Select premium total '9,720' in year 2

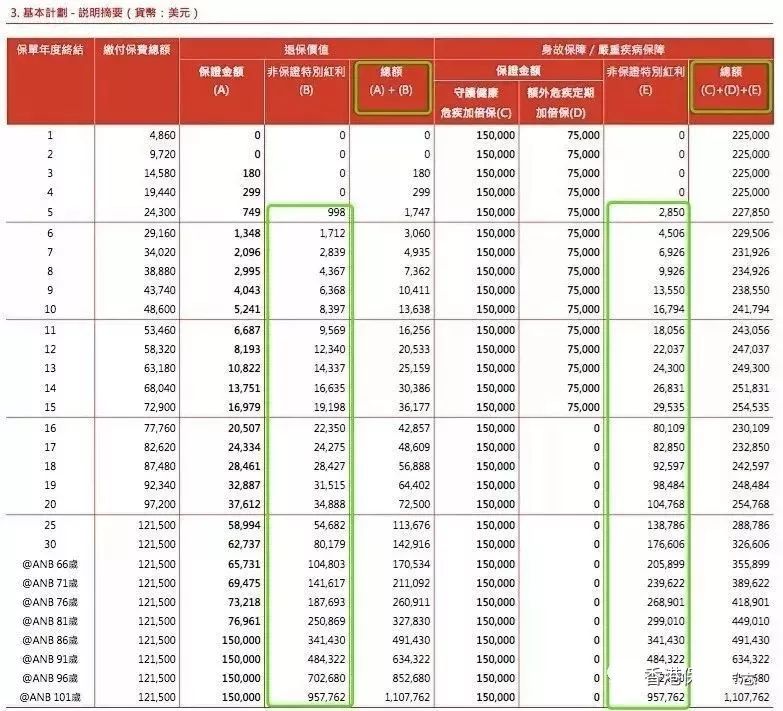pyautogui.click(x=162, y=154)
